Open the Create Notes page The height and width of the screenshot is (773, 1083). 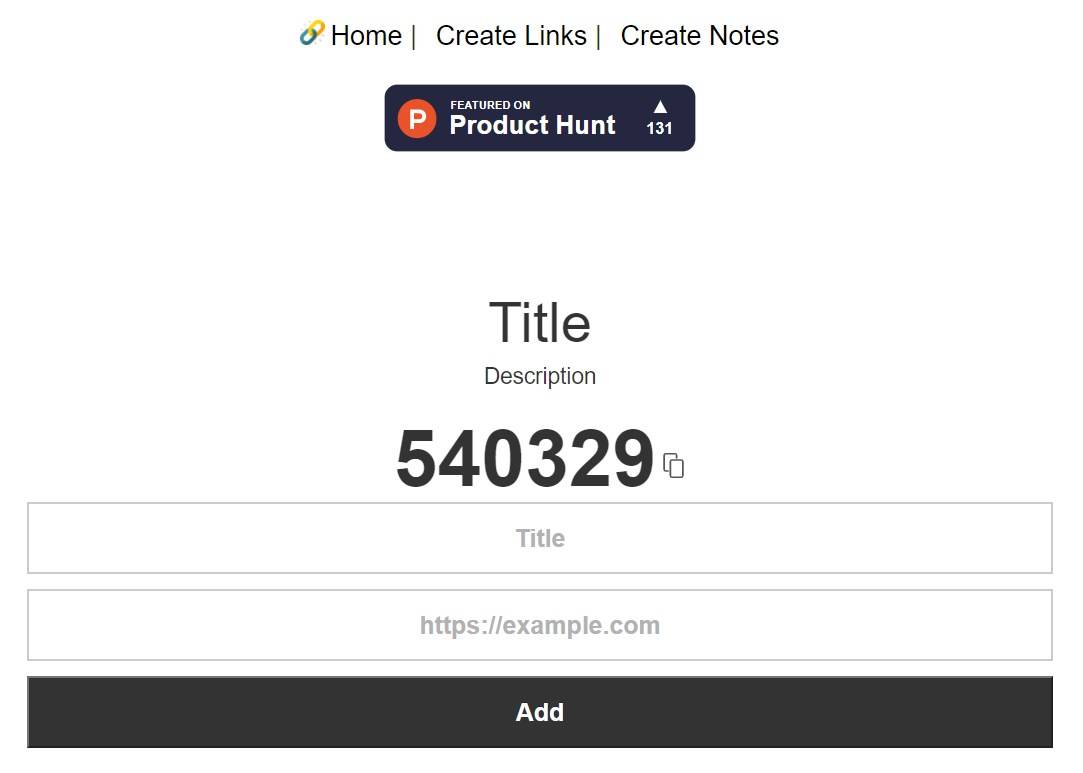[699, 36]
